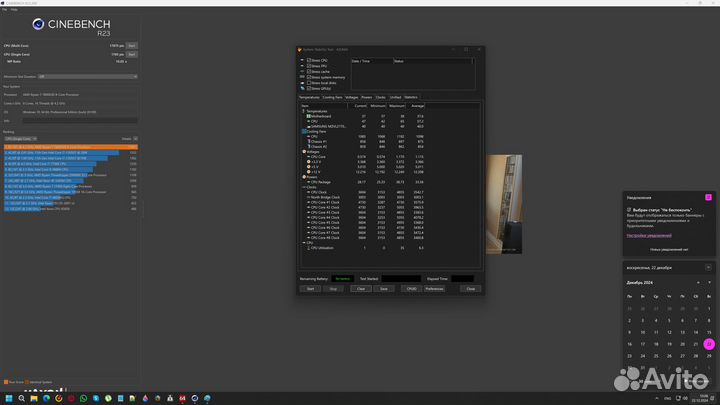
Task: Enable the Stress local disks checkbox
Action: (309, 83)
